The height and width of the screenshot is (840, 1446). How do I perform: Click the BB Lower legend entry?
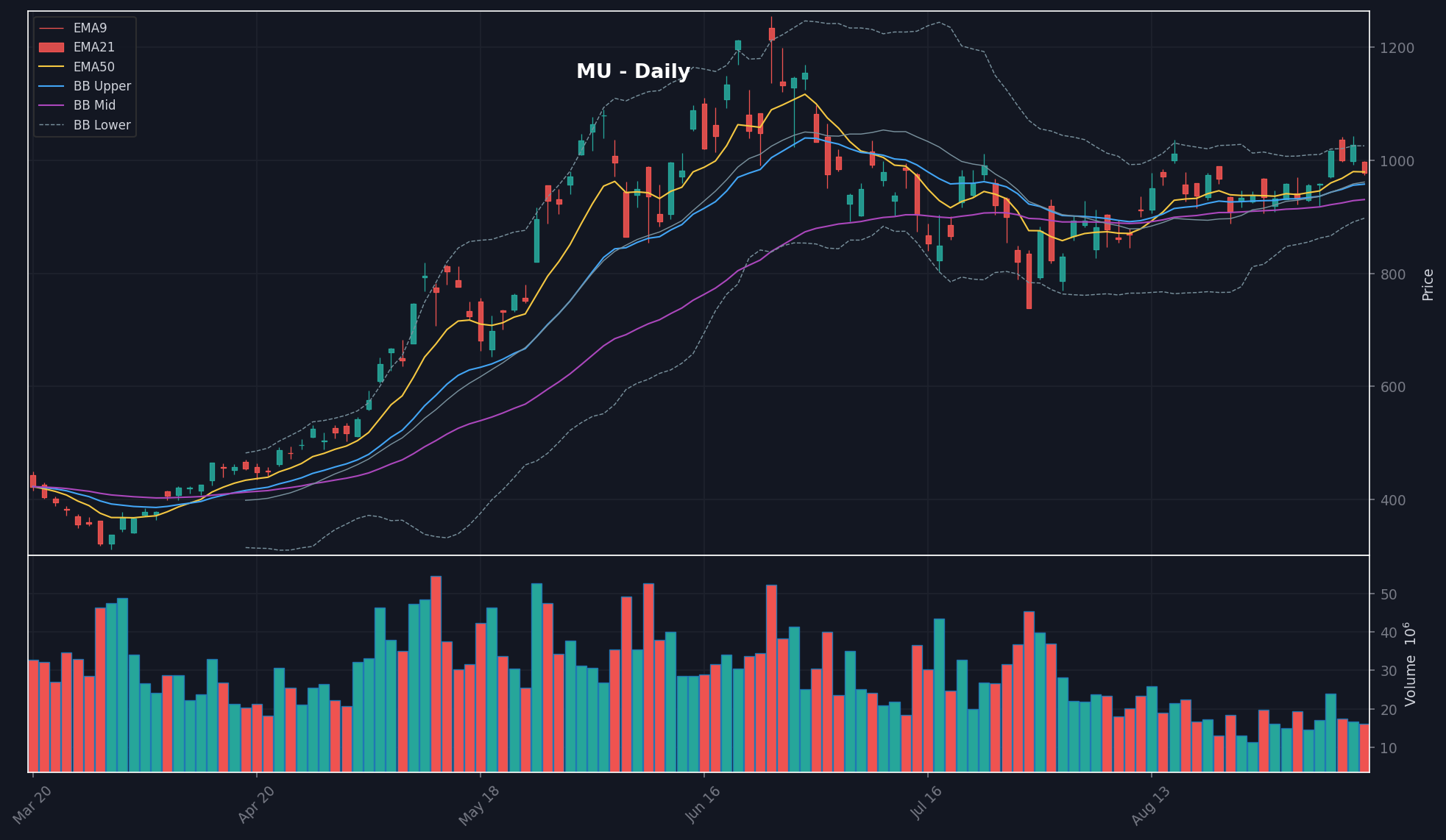pyautogui.click(x=85, y=125)
